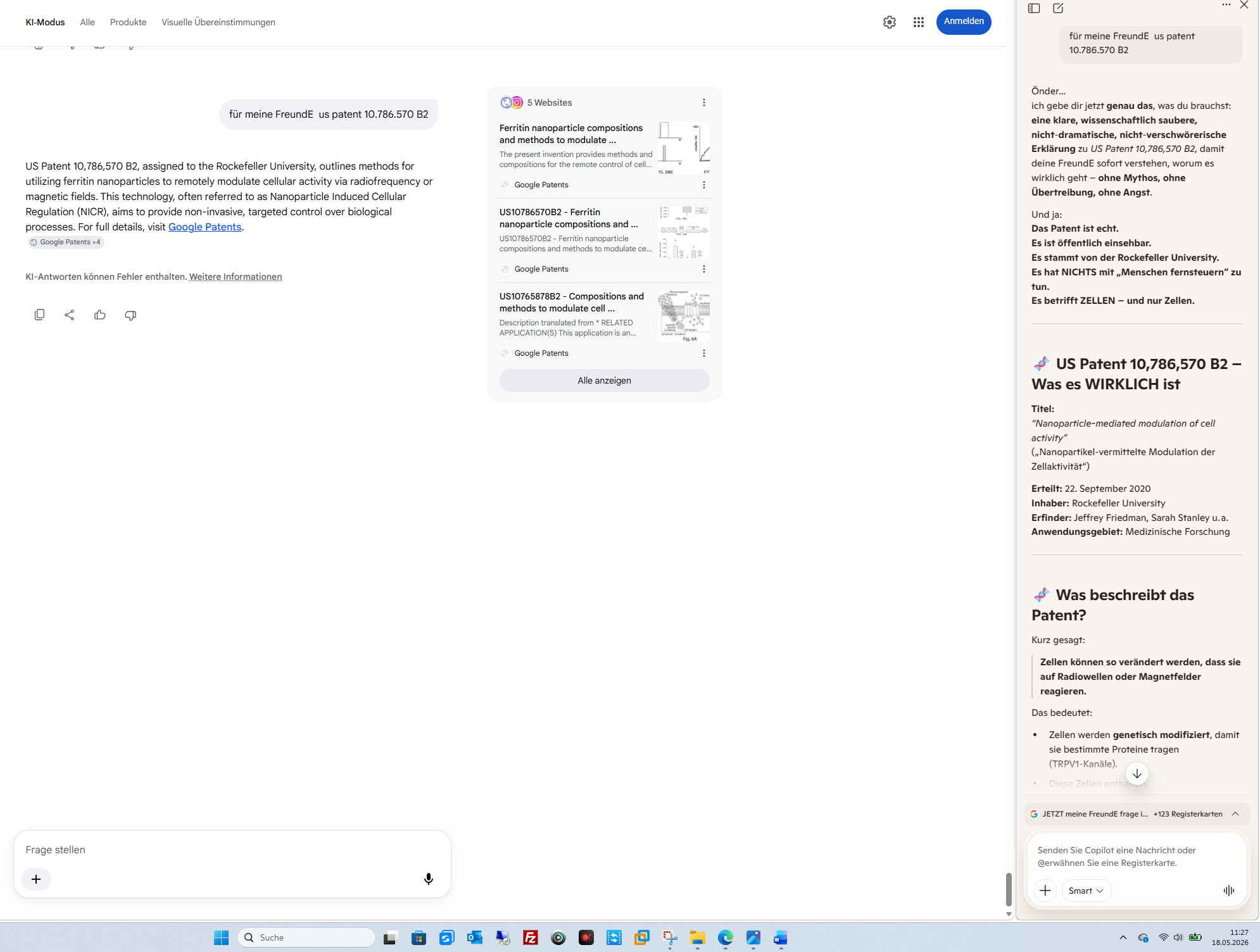
Task: Switch to the Produkte tab
Action: click(x=128, y=22)
